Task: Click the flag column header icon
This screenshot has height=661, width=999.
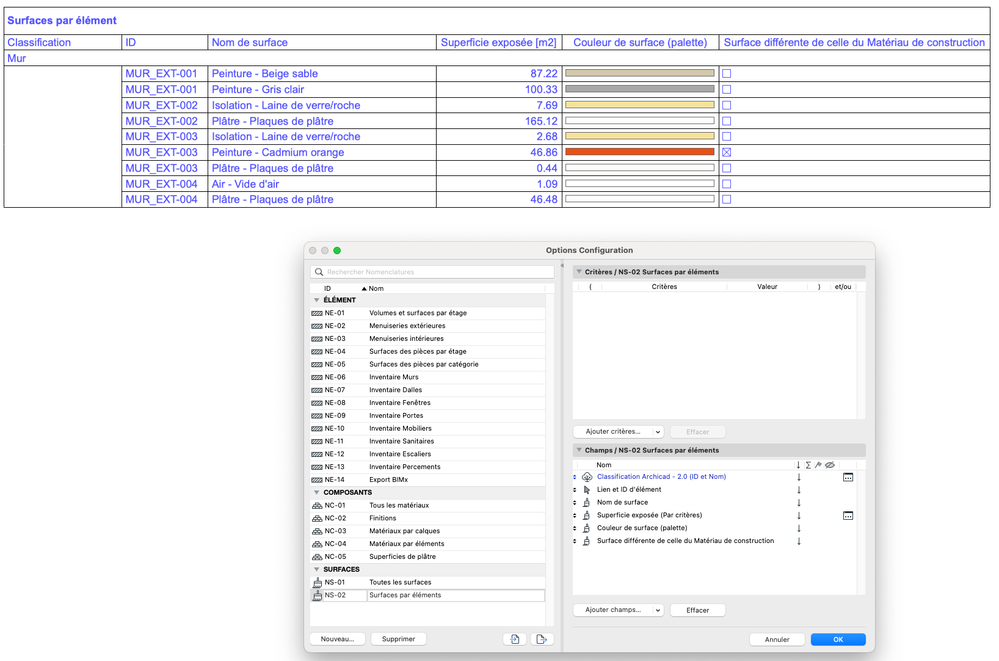Action: coord(818,465)
